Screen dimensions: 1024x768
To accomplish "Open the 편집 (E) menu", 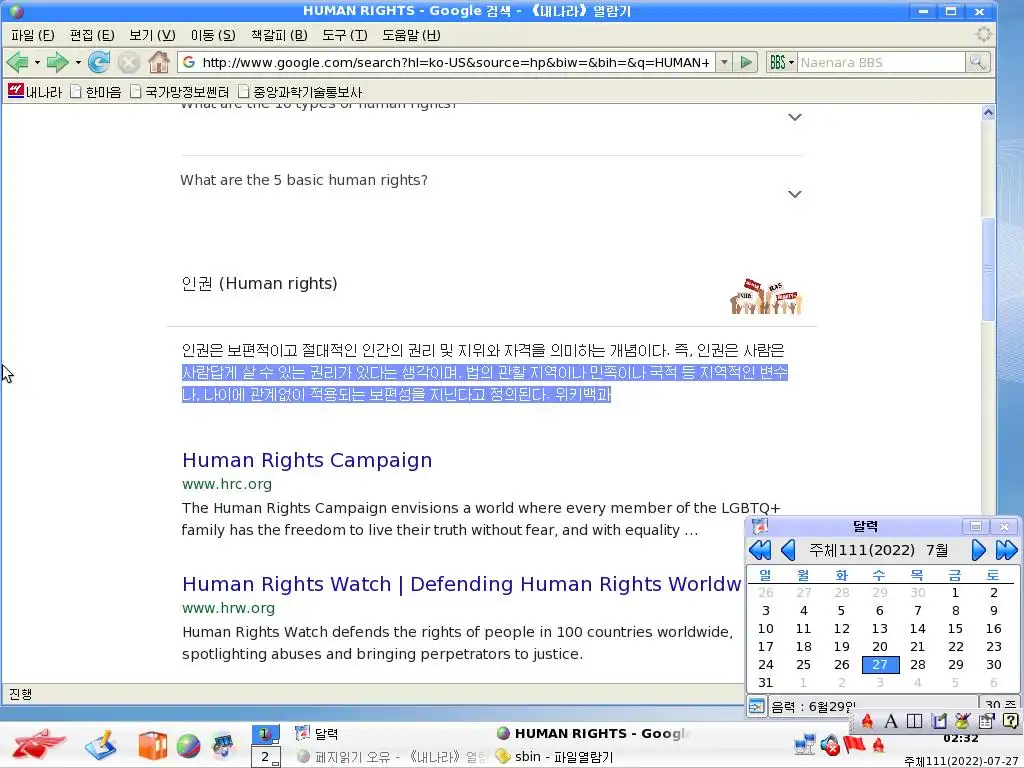I will click(x=92, y=35).
